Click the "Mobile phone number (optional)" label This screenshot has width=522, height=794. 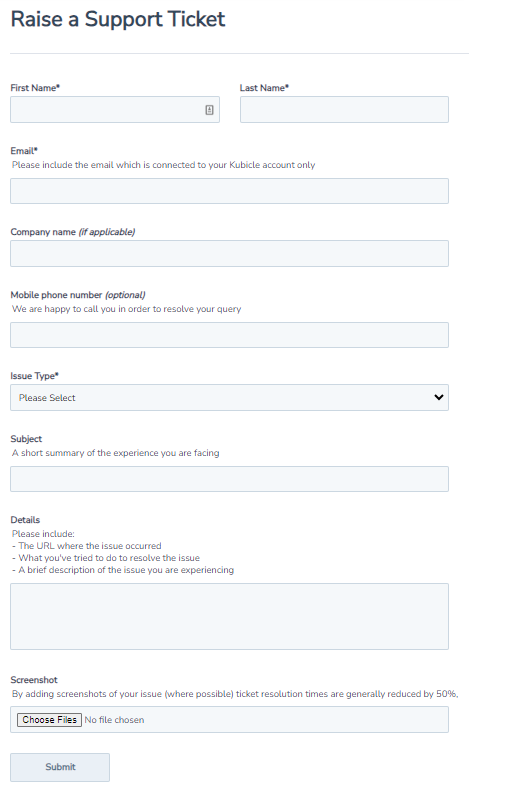78,295
